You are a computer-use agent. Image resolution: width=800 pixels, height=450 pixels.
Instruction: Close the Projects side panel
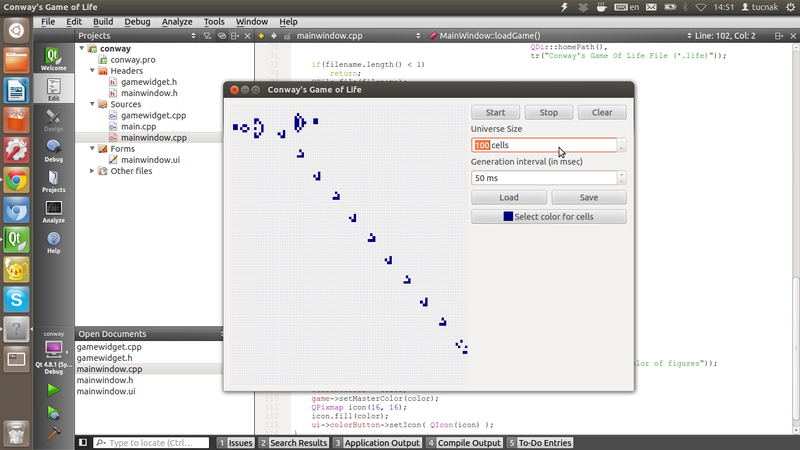coord(247,36)
